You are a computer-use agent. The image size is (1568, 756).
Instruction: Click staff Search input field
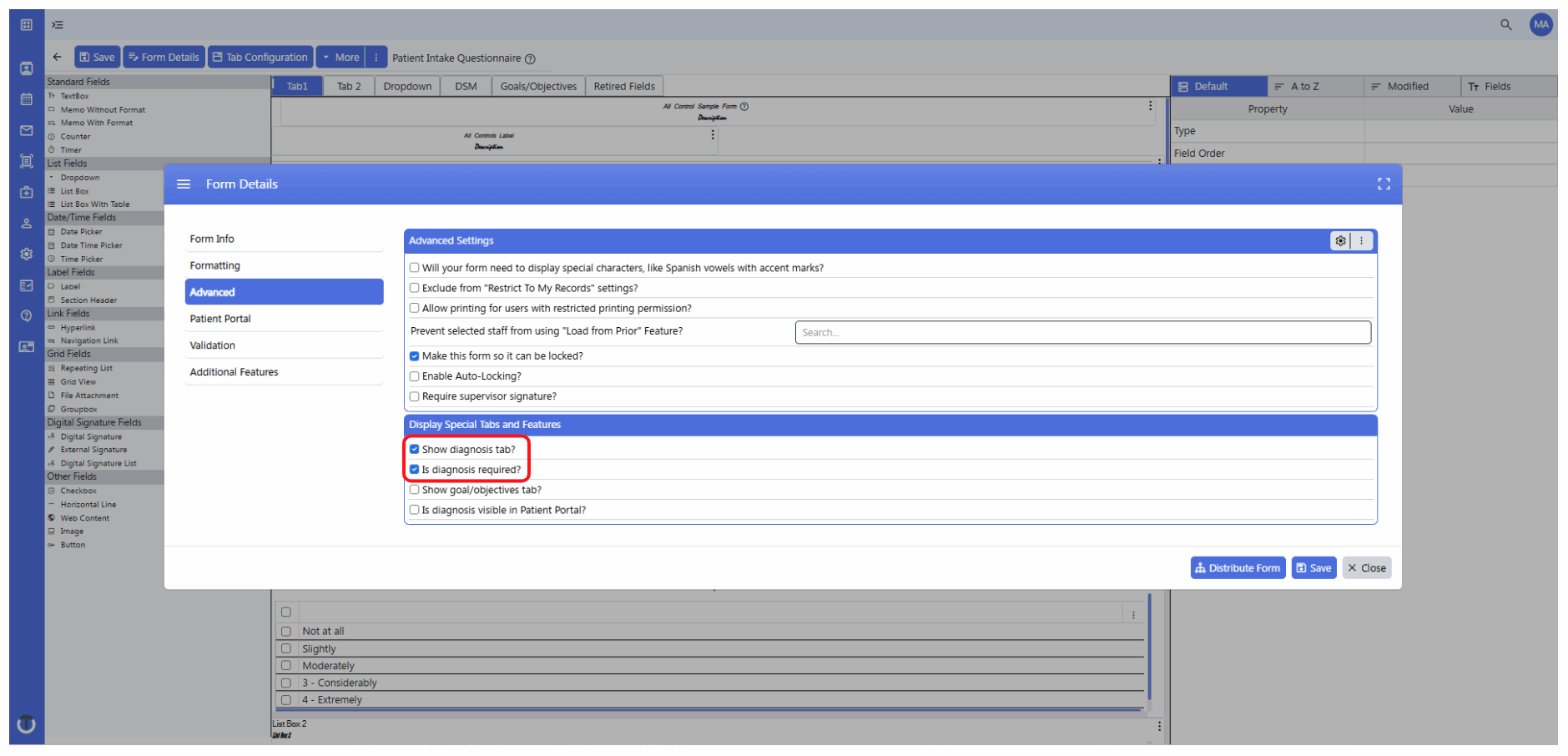[x=1082, y=332]
